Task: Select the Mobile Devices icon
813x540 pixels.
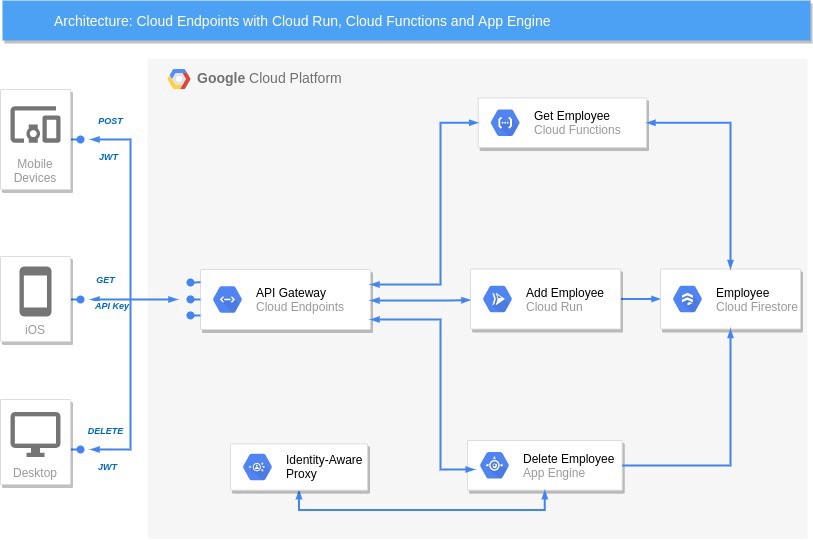Action: (x=35, y=124)
